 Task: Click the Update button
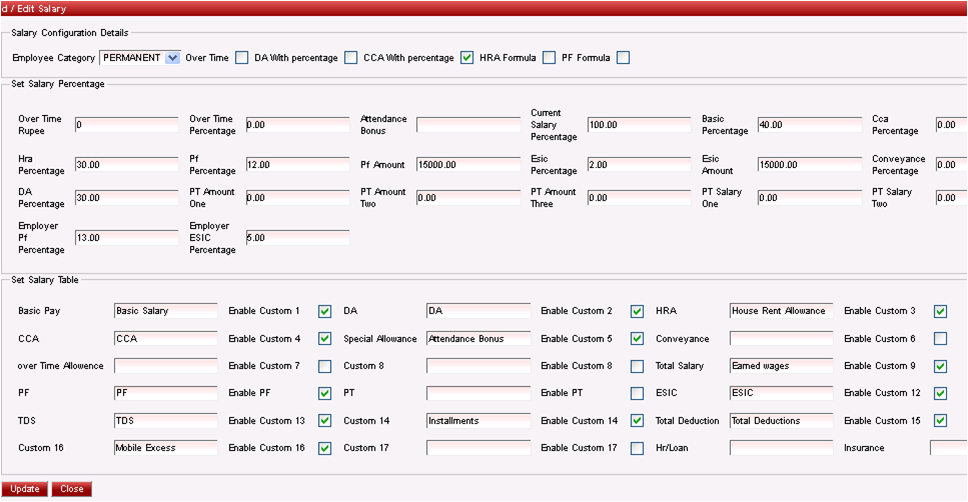25,489
